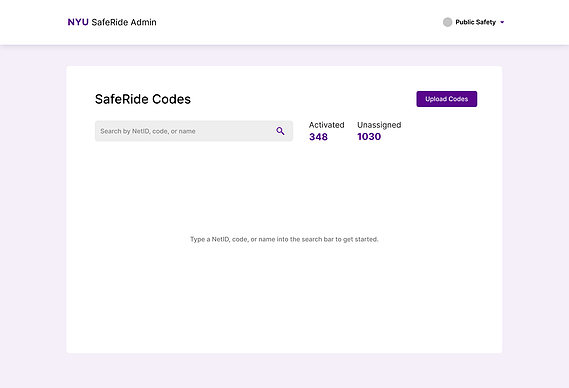569x388 pixels.
Task: Focus the NetID, code, or name search field
Action: [194, 131]
